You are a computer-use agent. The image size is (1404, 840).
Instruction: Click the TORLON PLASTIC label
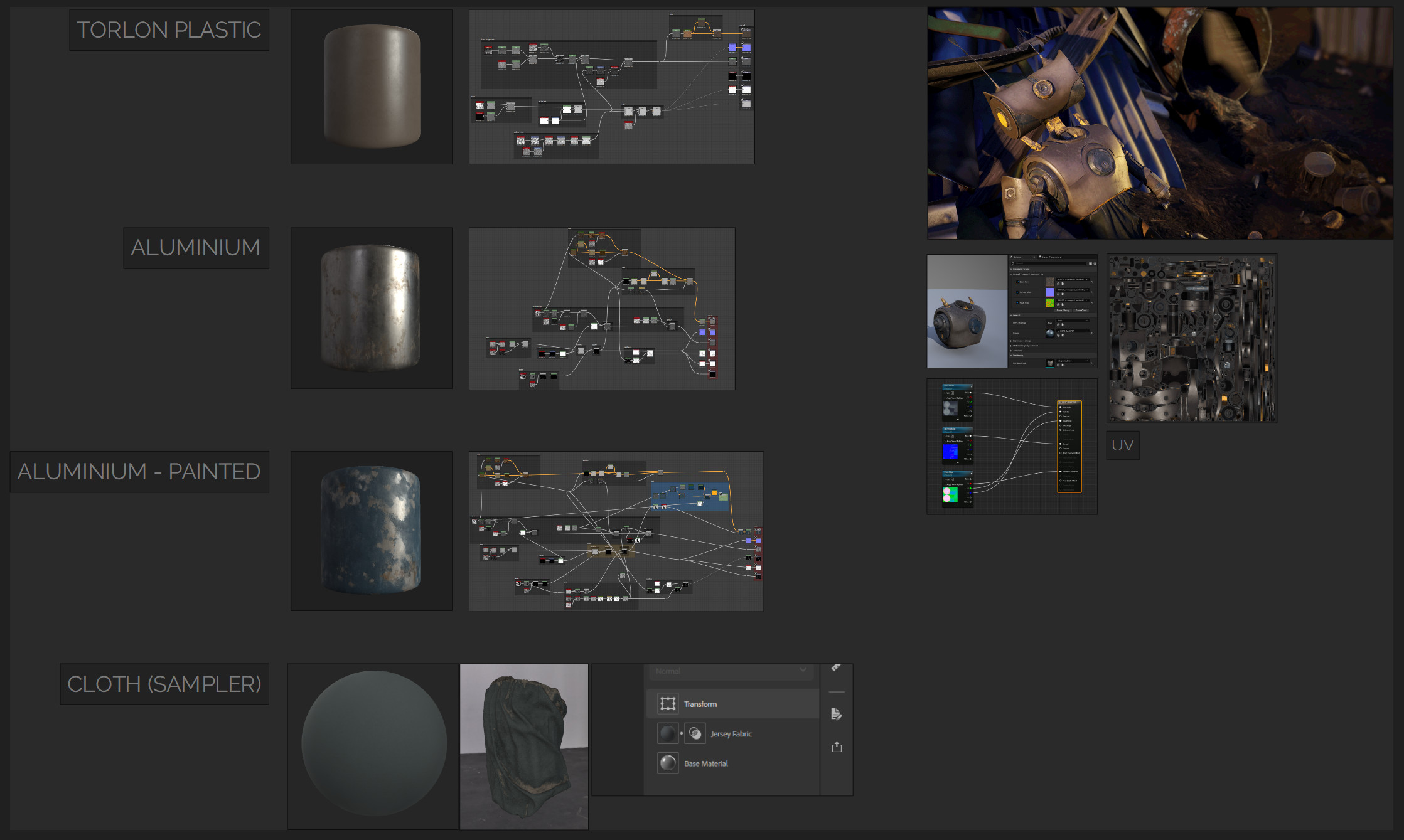[169, 29]
